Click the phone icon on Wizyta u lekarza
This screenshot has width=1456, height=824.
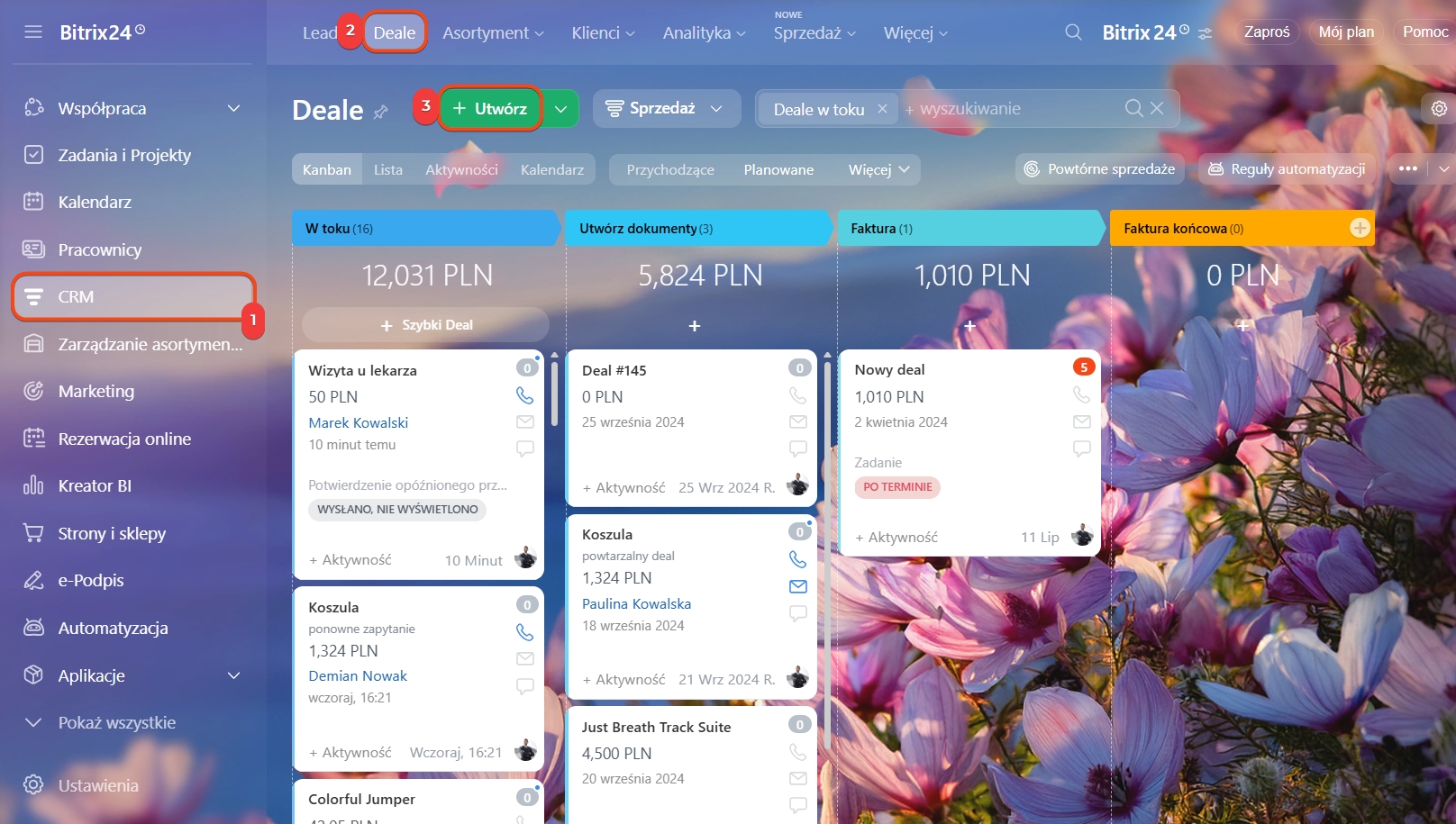[524, 395]
